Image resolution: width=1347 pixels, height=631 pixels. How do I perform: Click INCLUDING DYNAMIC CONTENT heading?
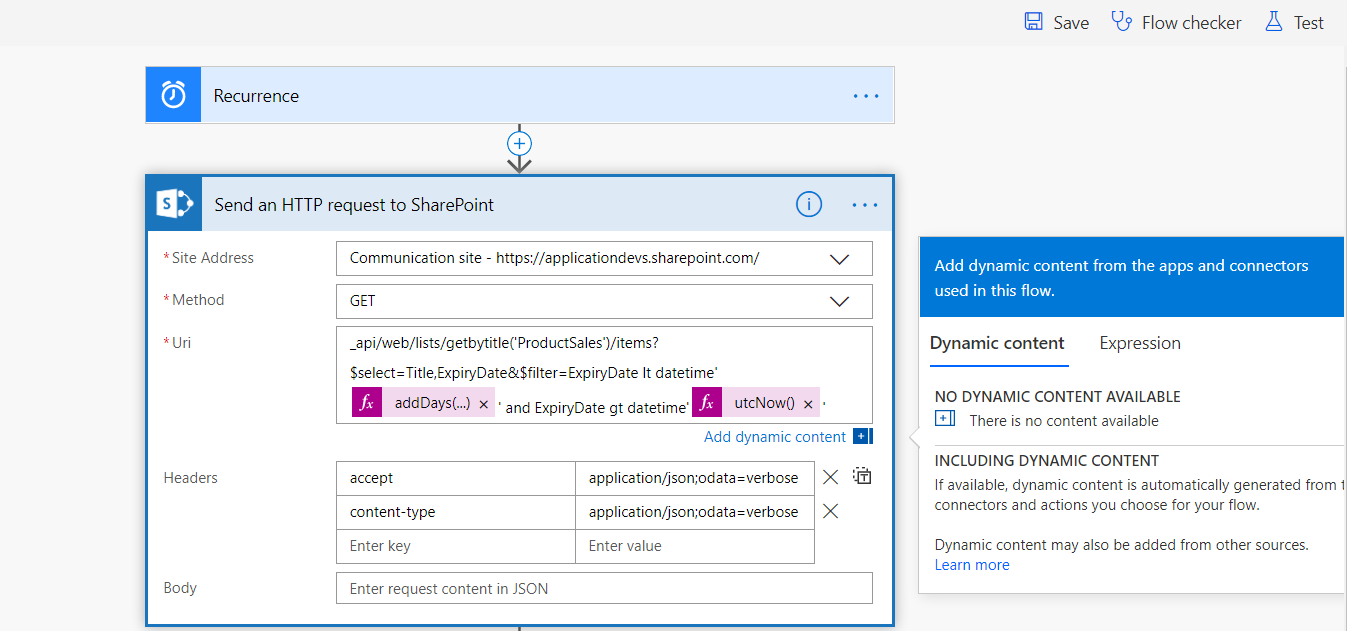point(1047,461)
